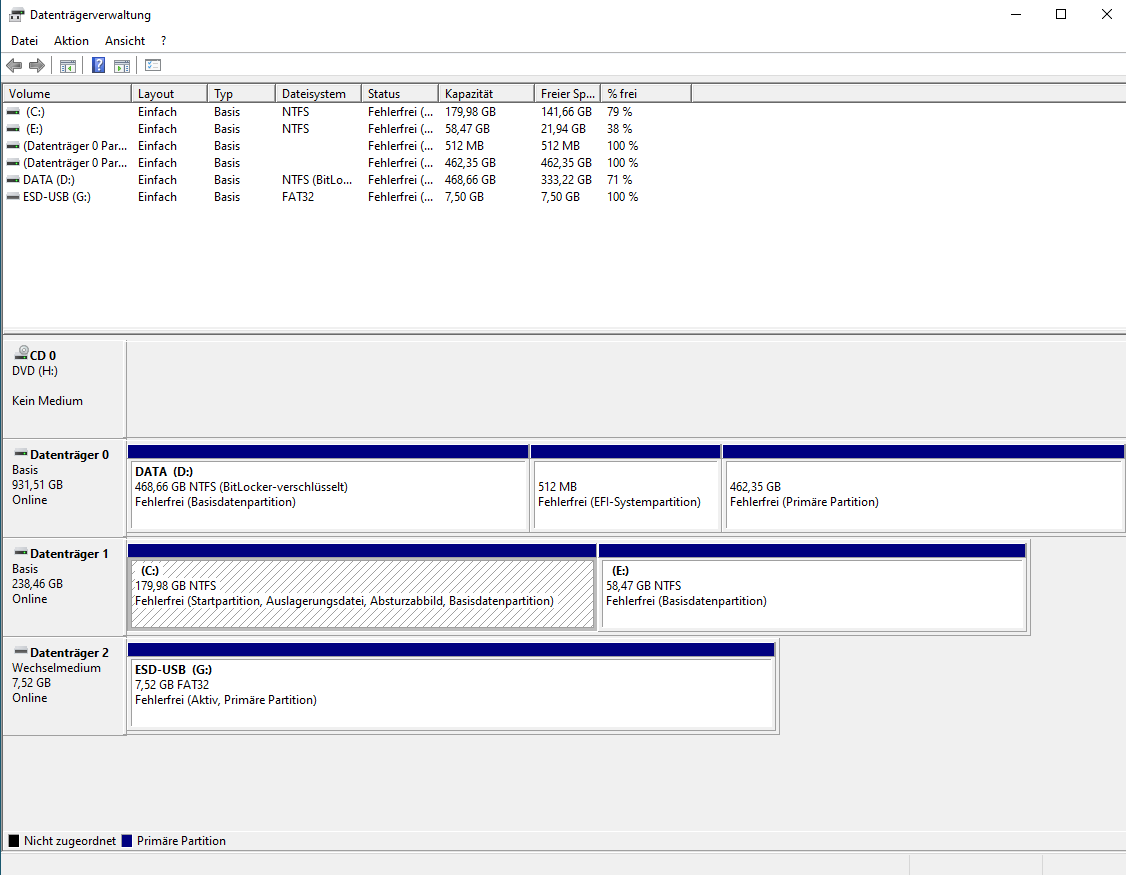Click the 38 % free cell
This screenshot has width=1126, height=875.
[x=620, y=129]
